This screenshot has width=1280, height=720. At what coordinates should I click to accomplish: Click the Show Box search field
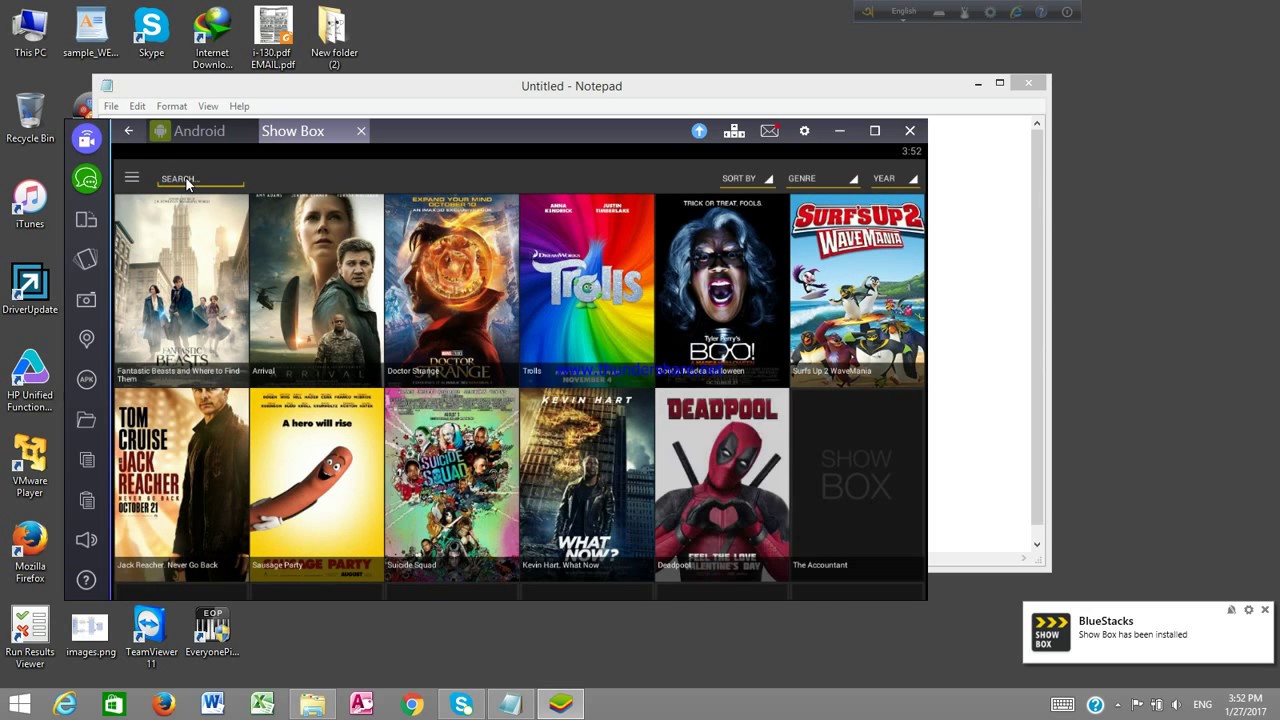[201, 179]
